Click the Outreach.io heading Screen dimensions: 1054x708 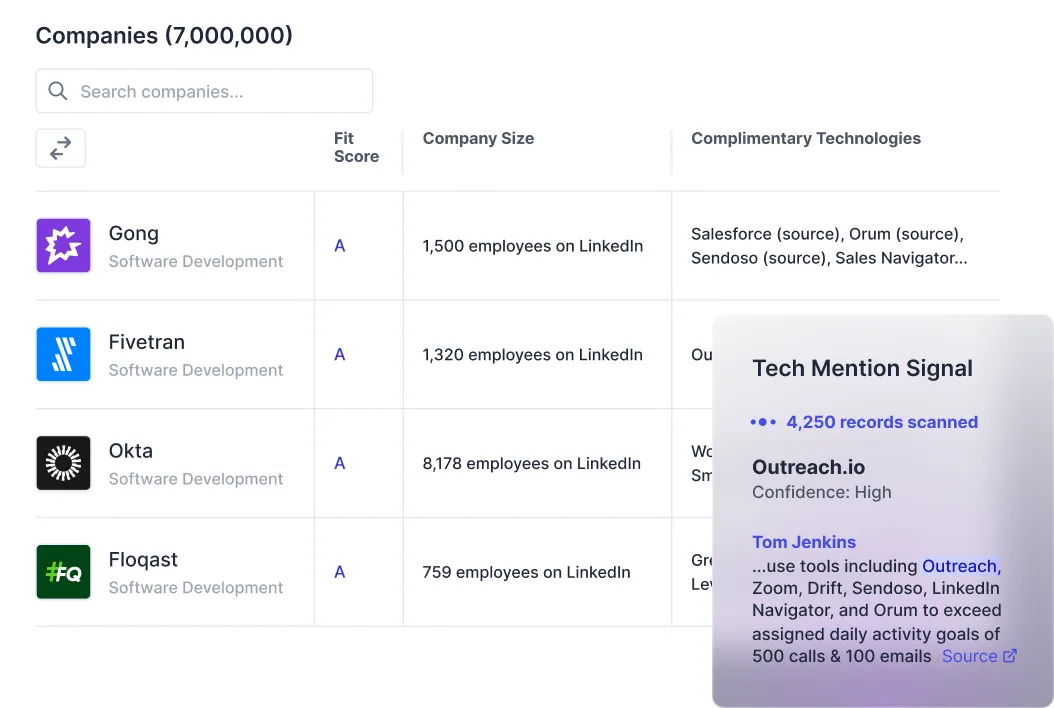click(x=809, y=467)
